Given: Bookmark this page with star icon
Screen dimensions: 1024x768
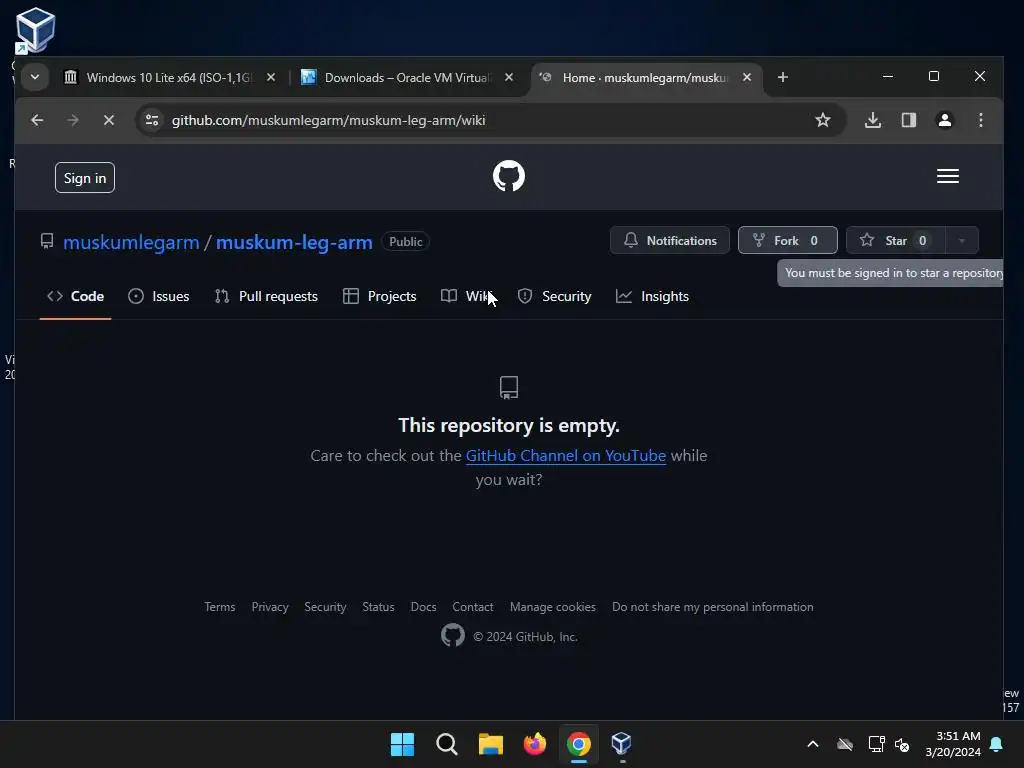Looking at the screenshot, I should pyautogui.click(x=823, y=120).
